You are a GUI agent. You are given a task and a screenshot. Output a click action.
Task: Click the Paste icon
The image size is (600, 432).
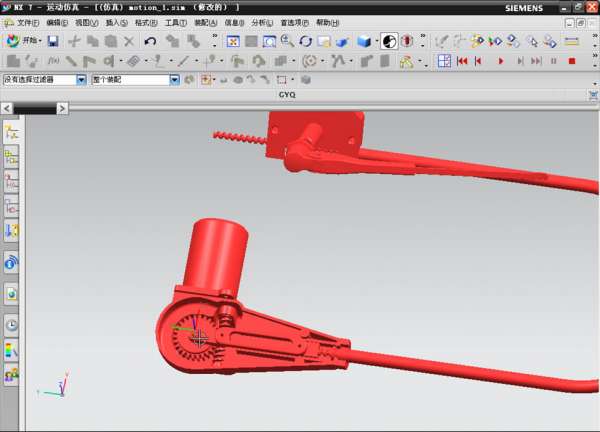111,41
